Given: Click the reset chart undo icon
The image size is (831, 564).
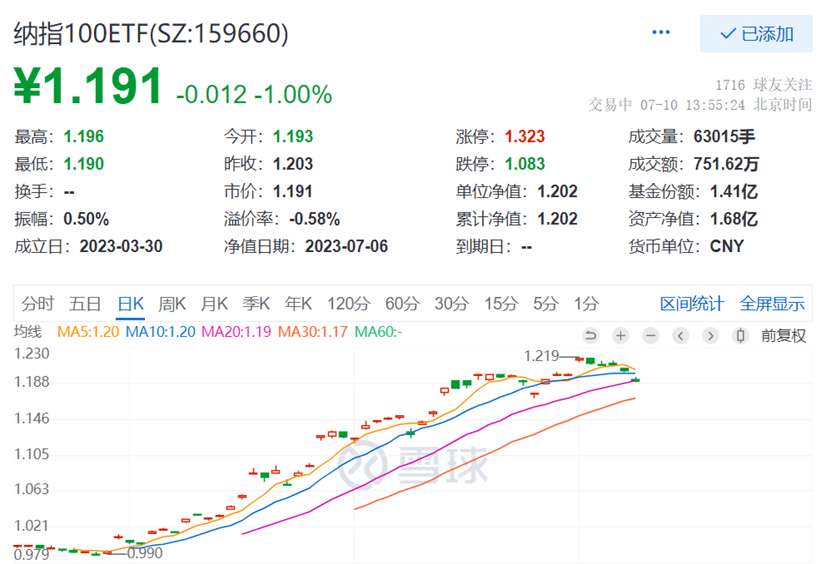Looking at the screenshot, I should click(x=590, y=336).
